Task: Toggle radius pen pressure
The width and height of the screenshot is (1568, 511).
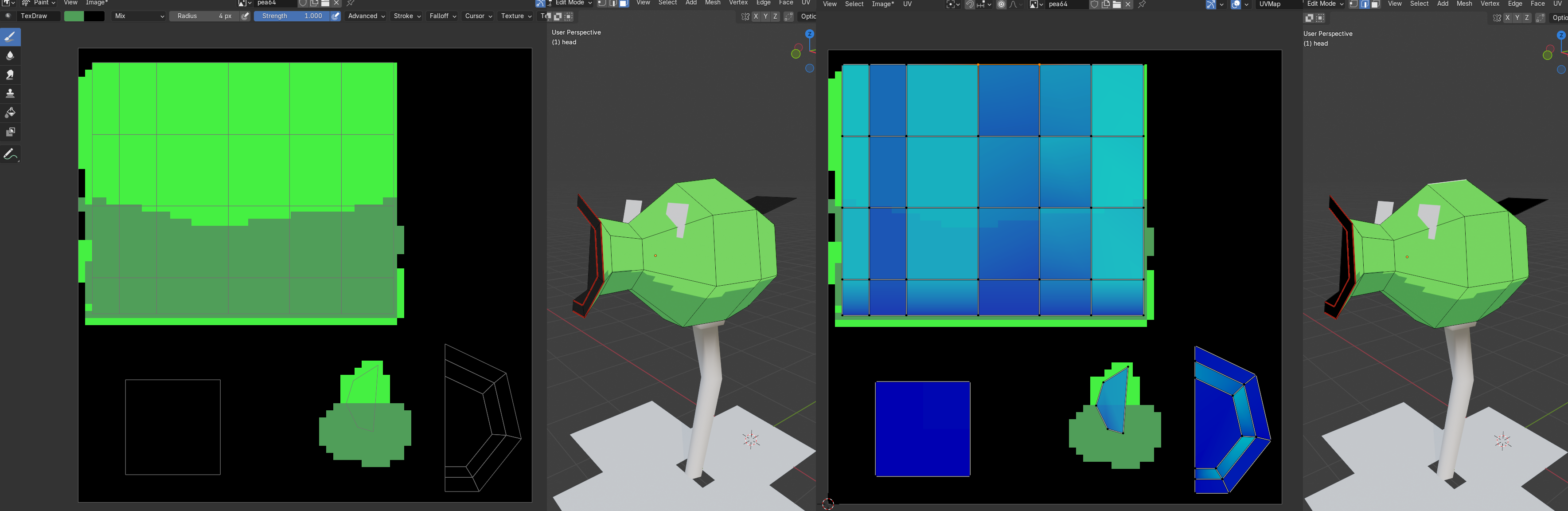Action: tap(245, 16)
